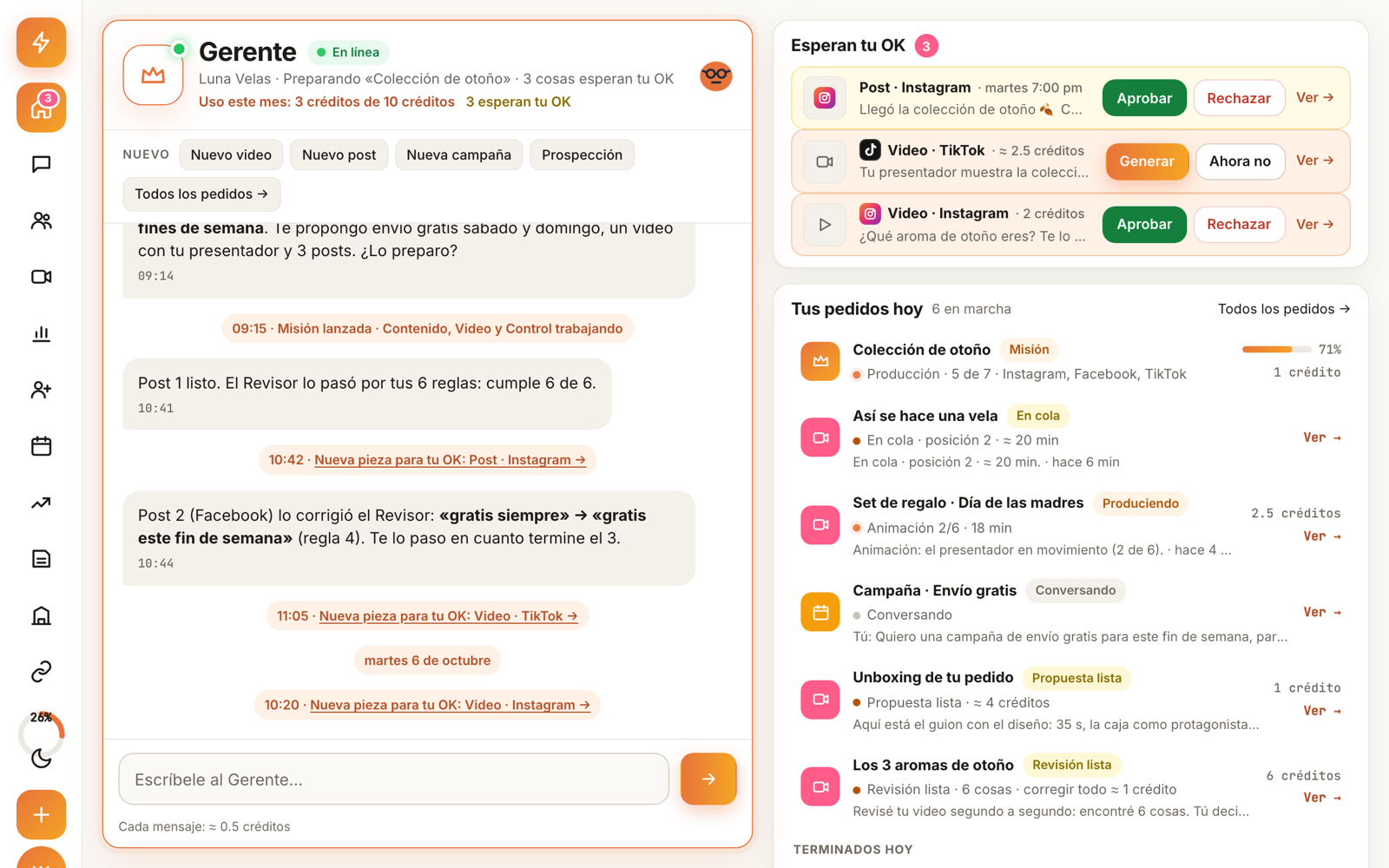Open chat link Nueva pieza: Post · Instagram
Viewport: 1389px width, 868px height.
pos(450,460)
